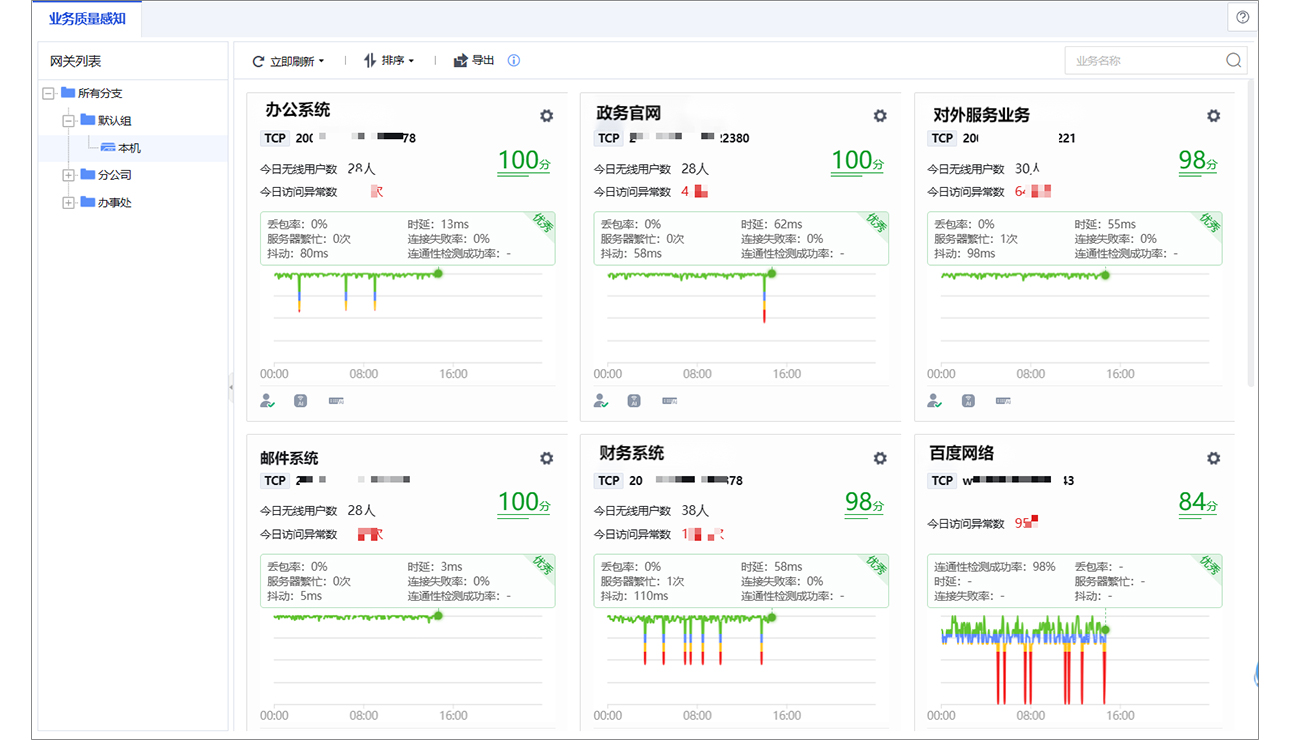Viewport: 1290px width, 740px height.
Task: Click AI device icon under 政务官网 chart
Action: [670, 401]
